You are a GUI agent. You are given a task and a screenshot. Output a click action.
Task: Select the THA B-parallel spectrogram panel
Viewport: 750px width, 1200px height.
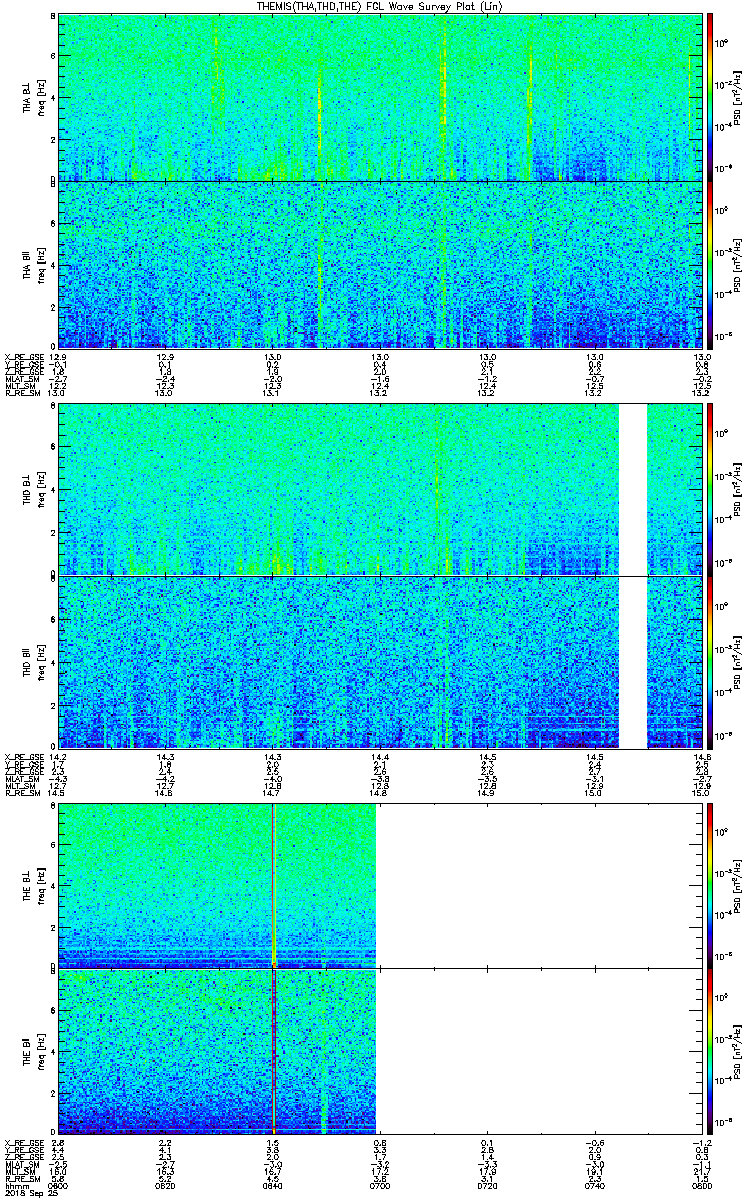(x=379, y=264)
